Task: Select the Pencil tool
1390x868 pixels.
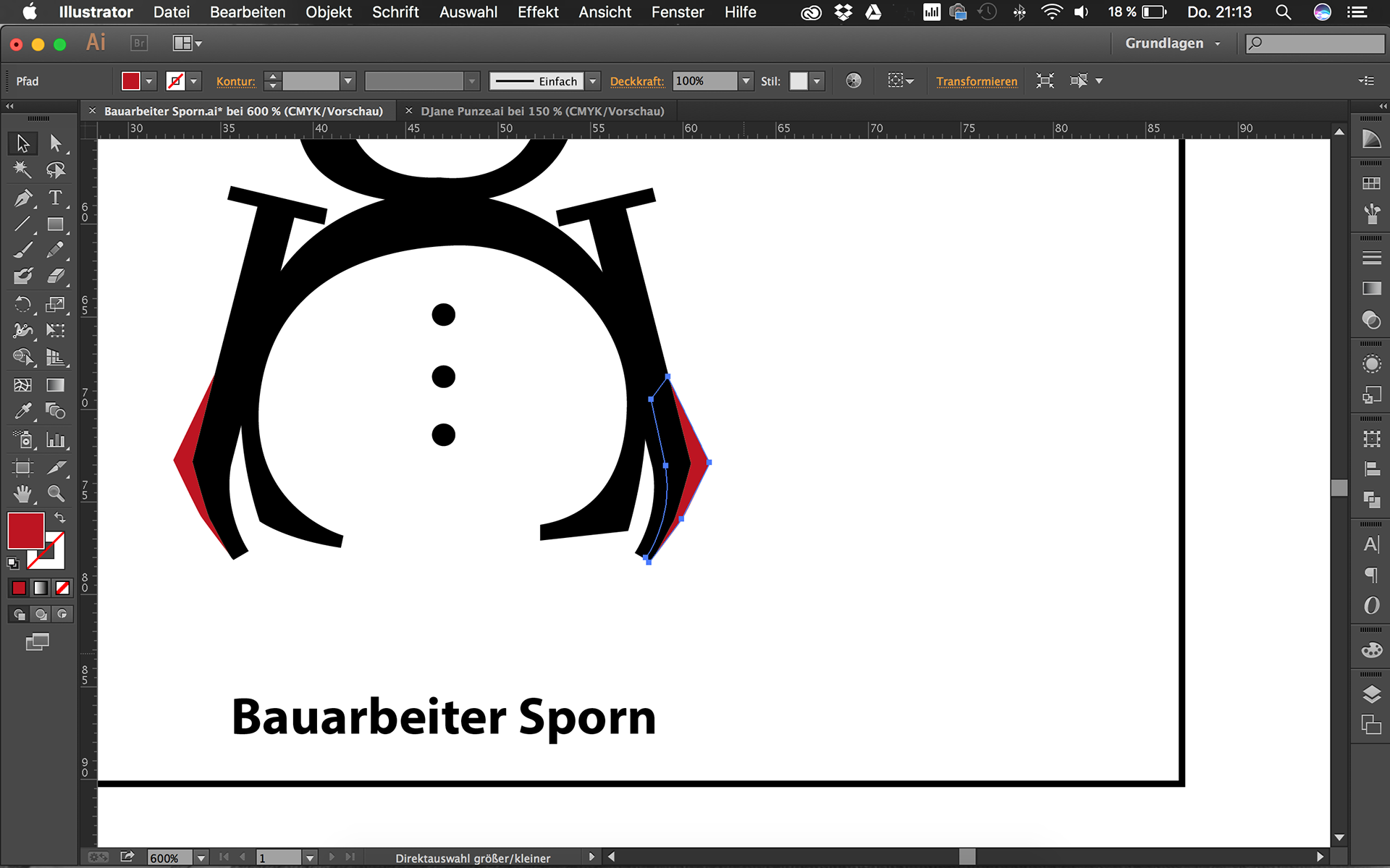Action: tap(56, 250)
